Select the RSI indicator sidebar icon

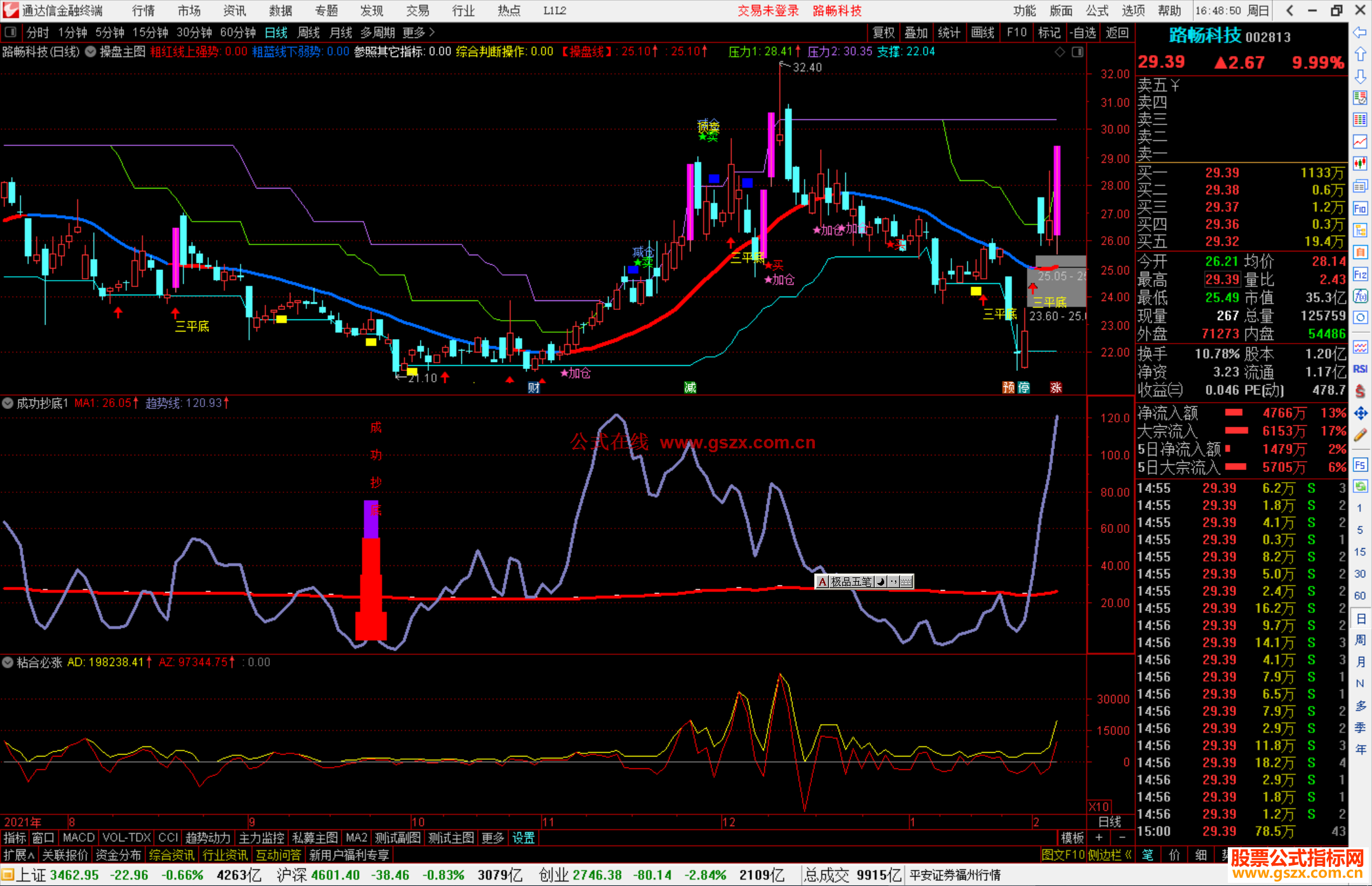[x=1360, y=369]
